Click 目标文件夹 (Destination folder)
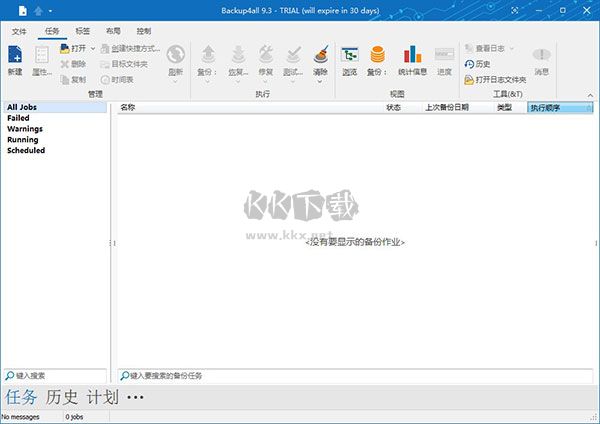 click(x=124, y=64)
